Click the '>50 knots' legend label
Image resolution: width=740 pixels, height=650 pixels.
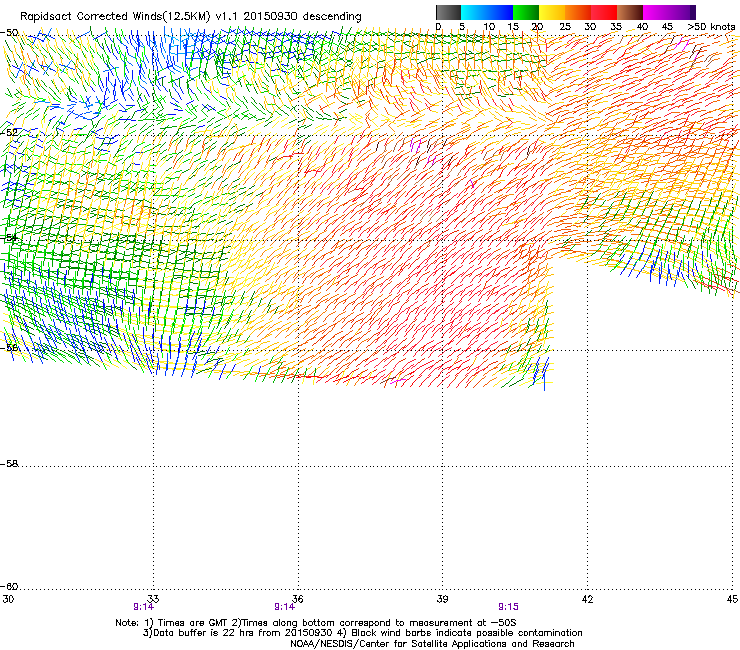click(711, 27)
